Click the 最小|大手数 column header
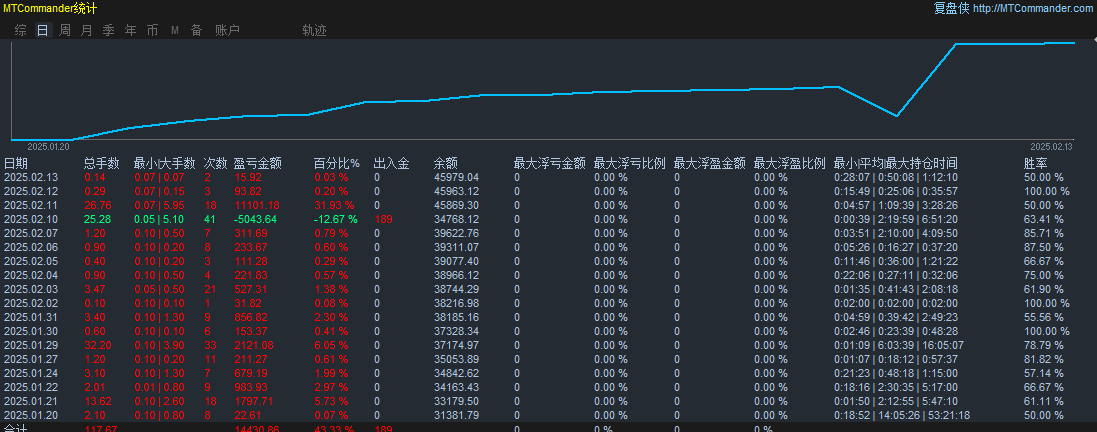 coord(164,163)
